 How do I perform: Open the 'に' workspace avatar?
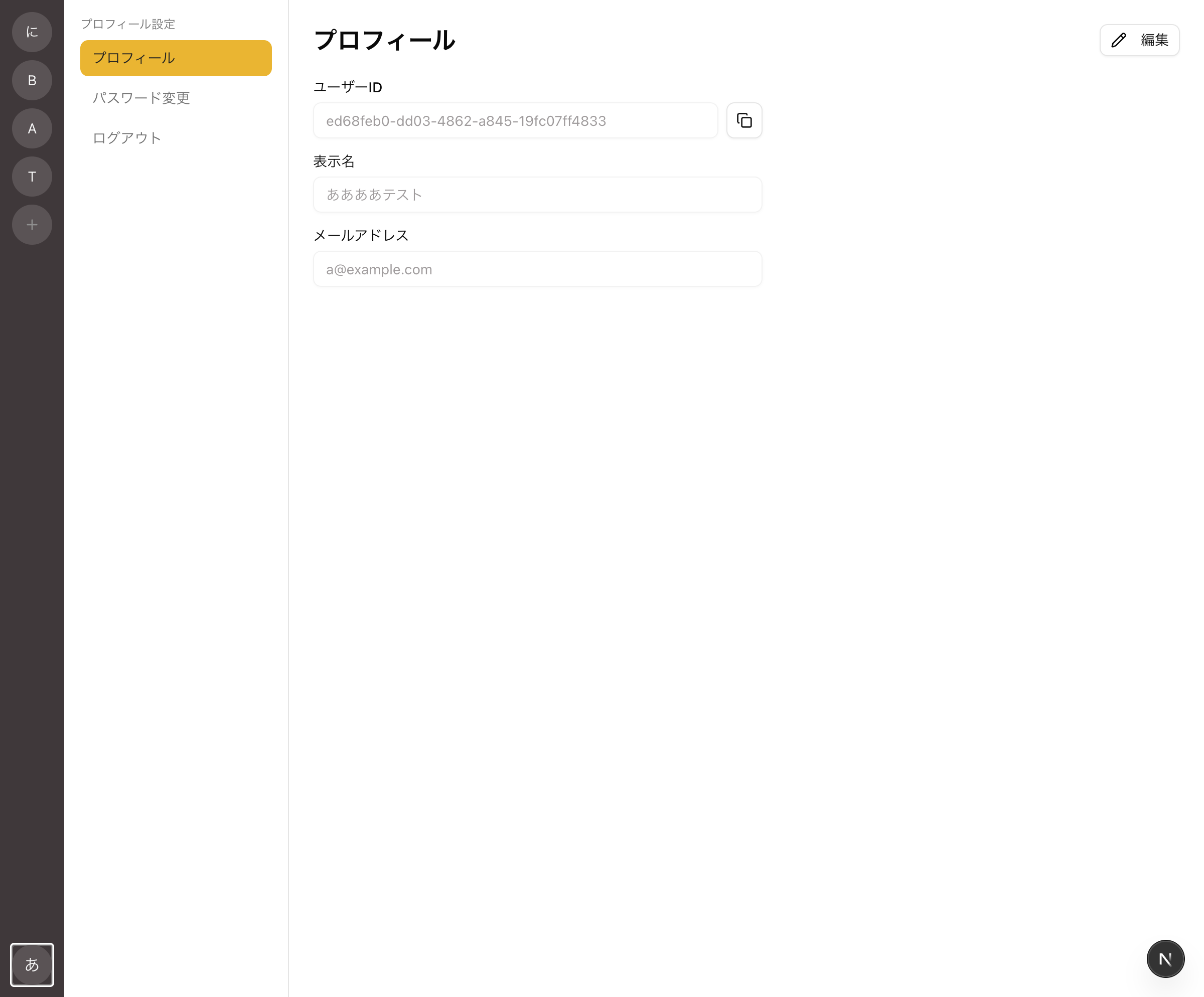pos(32,32)
